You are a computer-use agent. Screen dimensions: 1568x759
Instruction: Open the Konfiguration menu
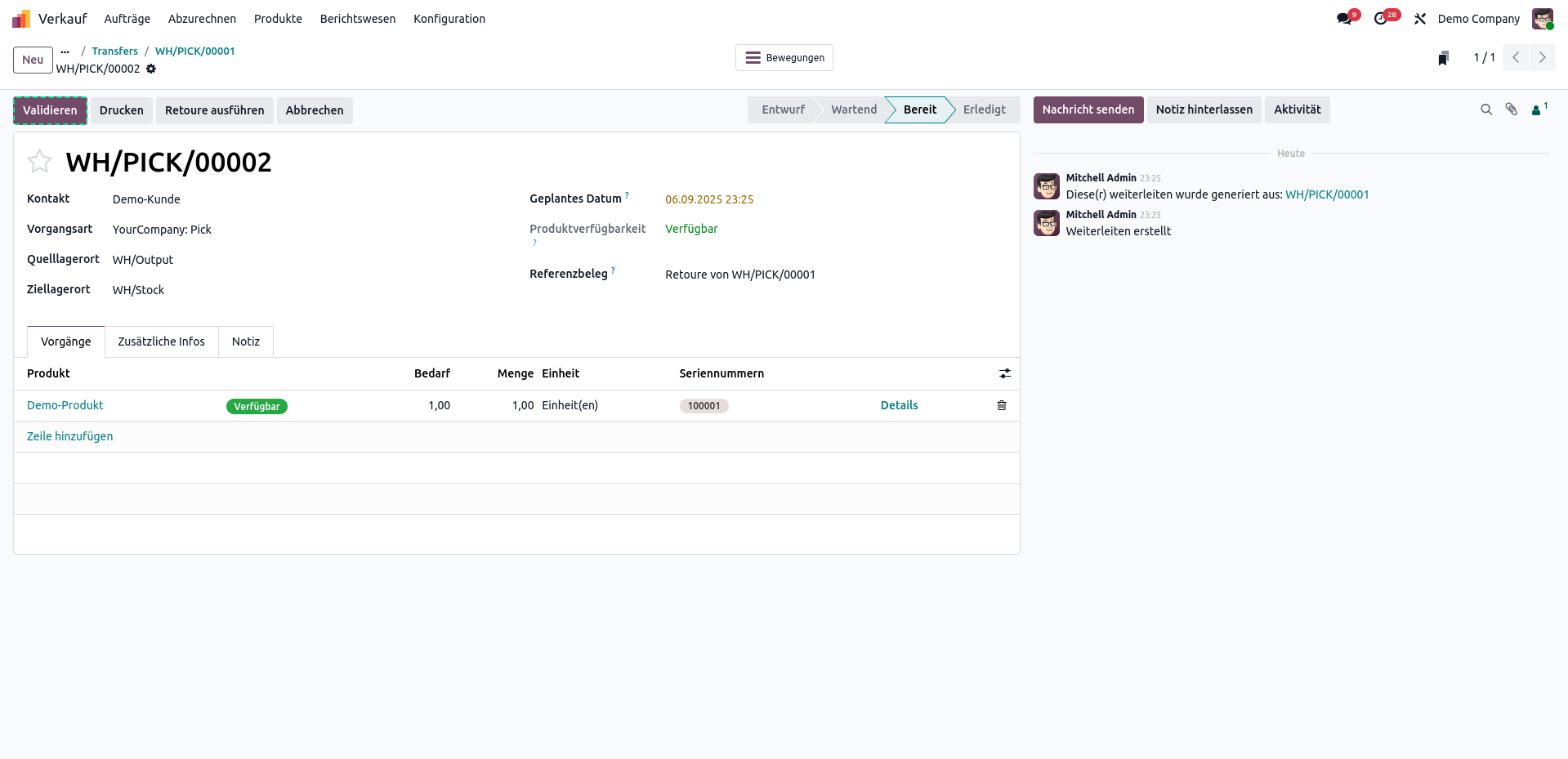tap(449, 19)
